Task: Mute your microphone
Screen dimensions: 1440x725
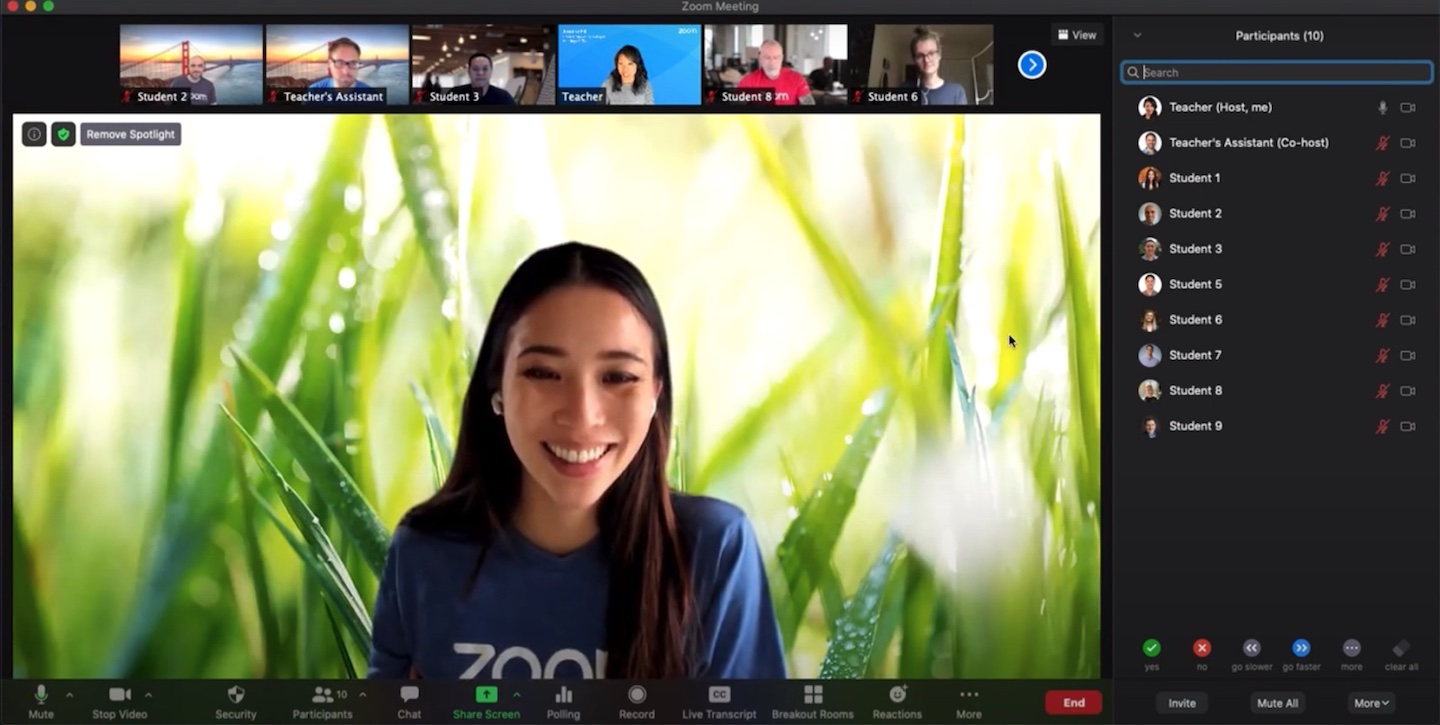Action: pyautogui.click(x=40, y=700)
